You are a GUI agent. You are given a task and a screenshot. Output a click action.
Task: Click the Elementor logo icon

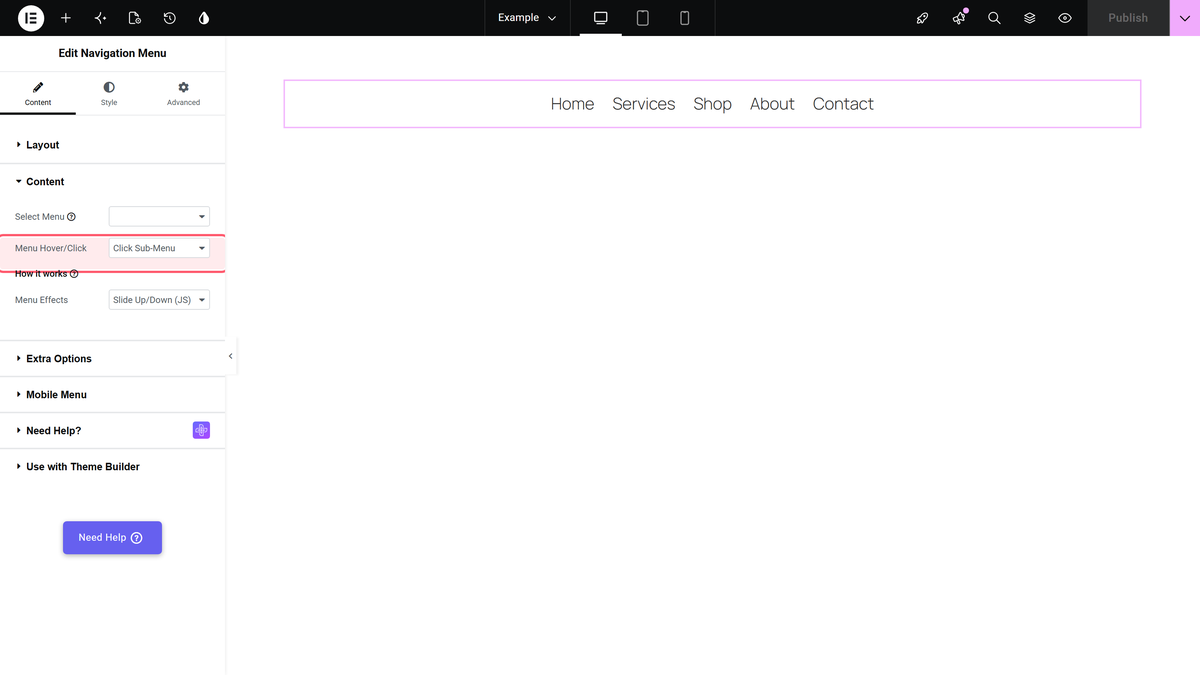[31, 18]
